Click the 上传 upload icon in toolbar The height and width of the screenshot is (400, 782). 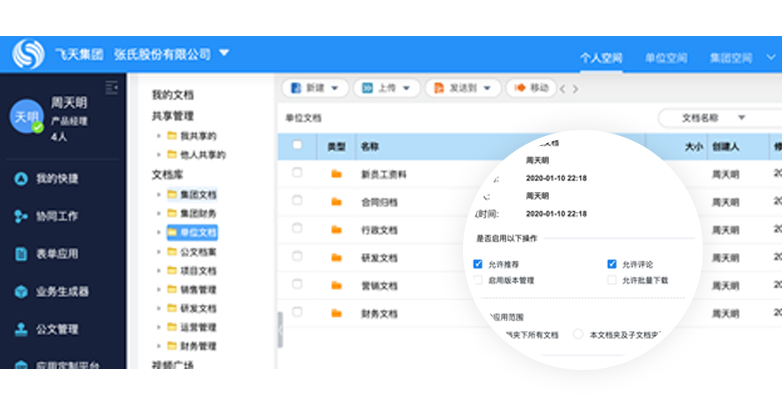pyautogui.click(x=368, y=88)
